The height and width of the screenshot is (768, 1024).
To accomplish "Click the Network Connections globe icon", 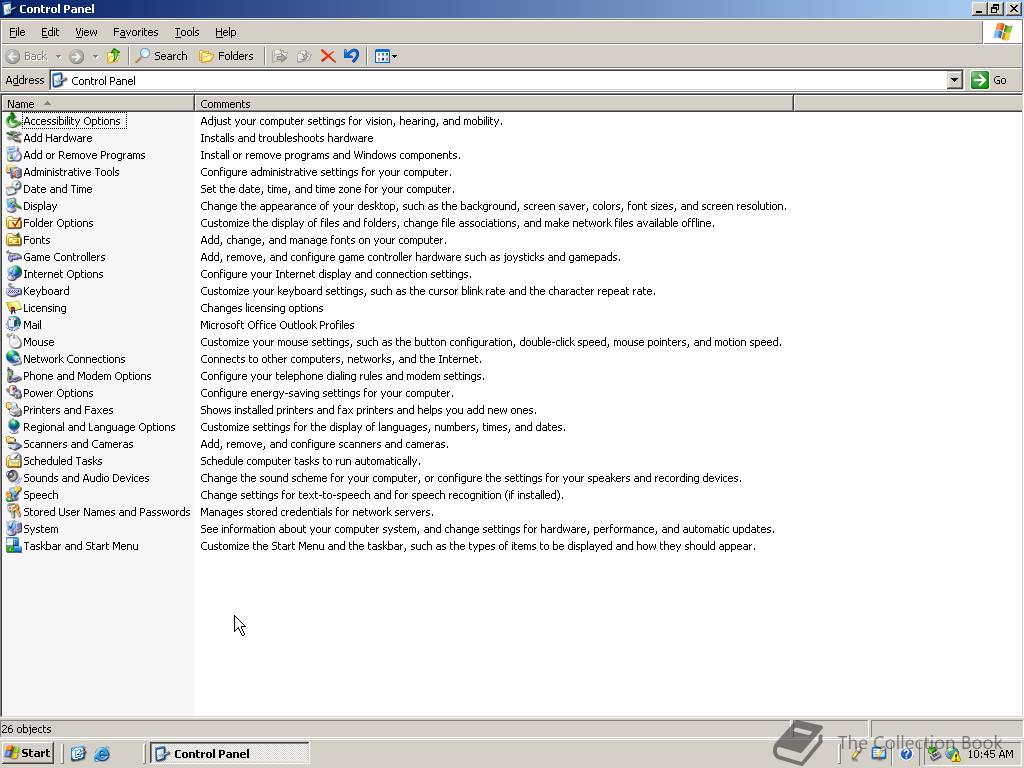I will click(13, 359).
